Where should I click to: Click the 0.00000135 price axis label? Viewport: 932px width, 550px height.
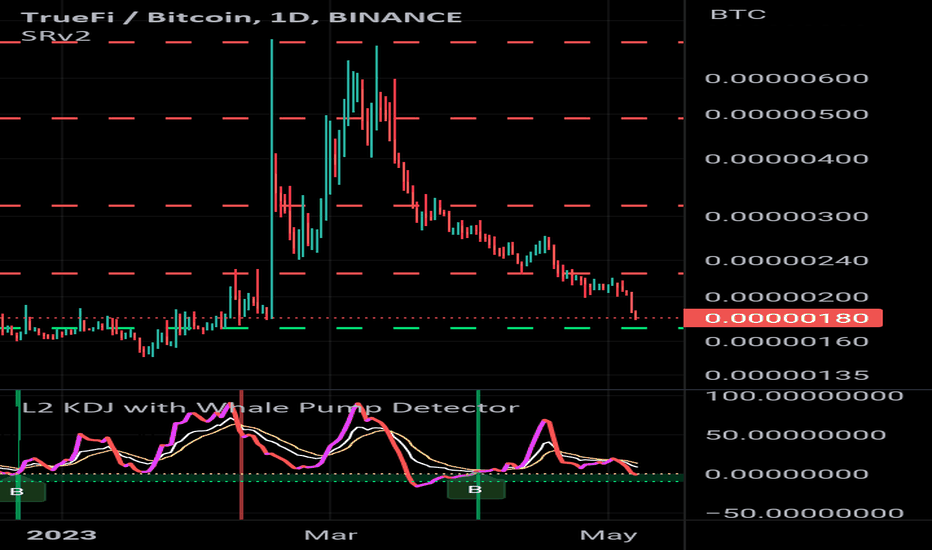pyautogui.click(x=786, y=375)
